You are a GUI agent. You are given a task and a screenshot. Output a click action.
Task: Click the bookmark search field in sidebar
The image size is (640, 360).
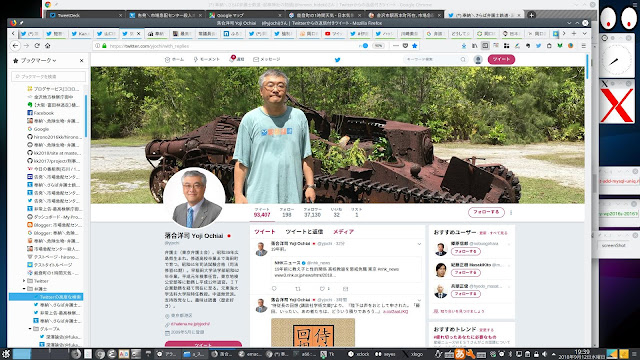click(x=49, y=76)
